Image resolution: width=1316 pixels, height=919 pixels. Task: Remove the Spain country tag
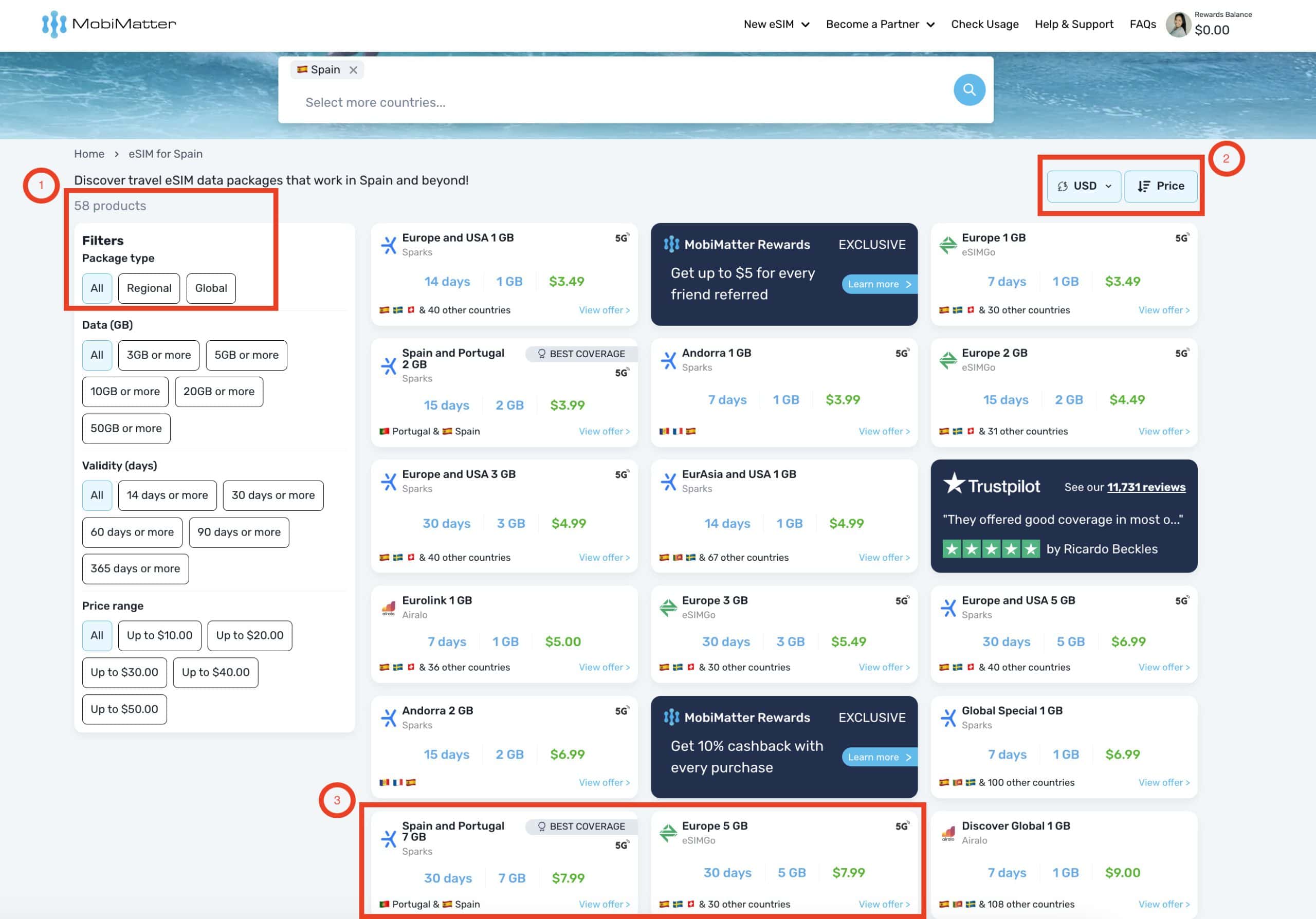tap(353, 70)
